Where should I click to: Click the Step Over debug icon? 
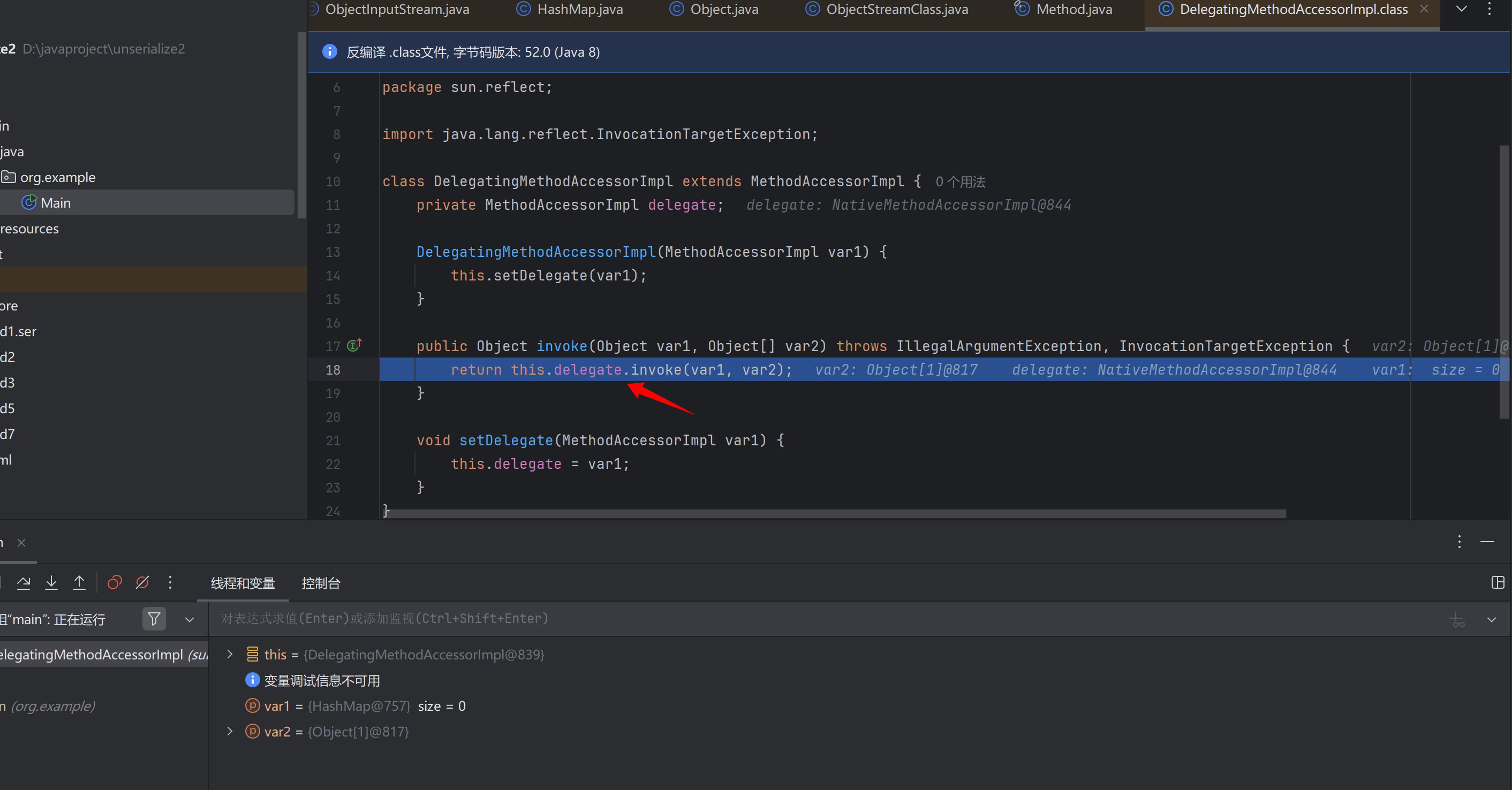pos(24,583)
